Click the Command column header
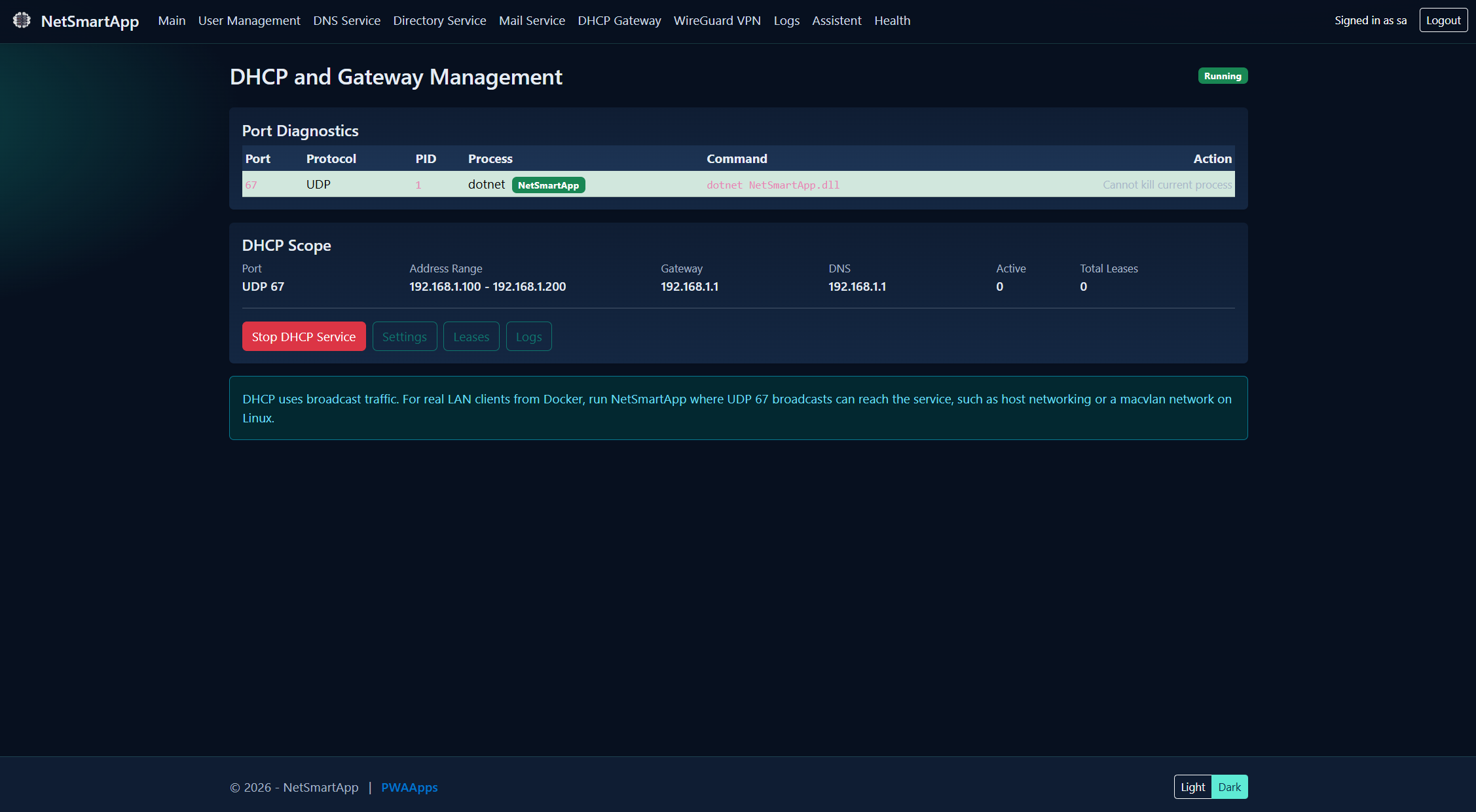Screen dimensions: 1476x812 coord(737,158)
